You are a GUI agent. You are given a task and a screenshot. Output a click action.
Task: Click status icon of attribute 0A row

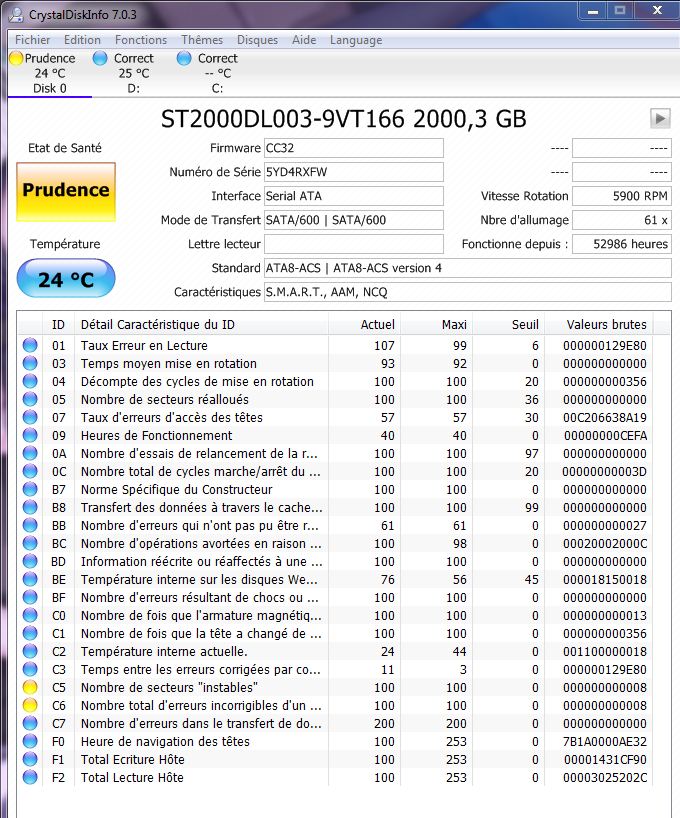tap(30, 453)
